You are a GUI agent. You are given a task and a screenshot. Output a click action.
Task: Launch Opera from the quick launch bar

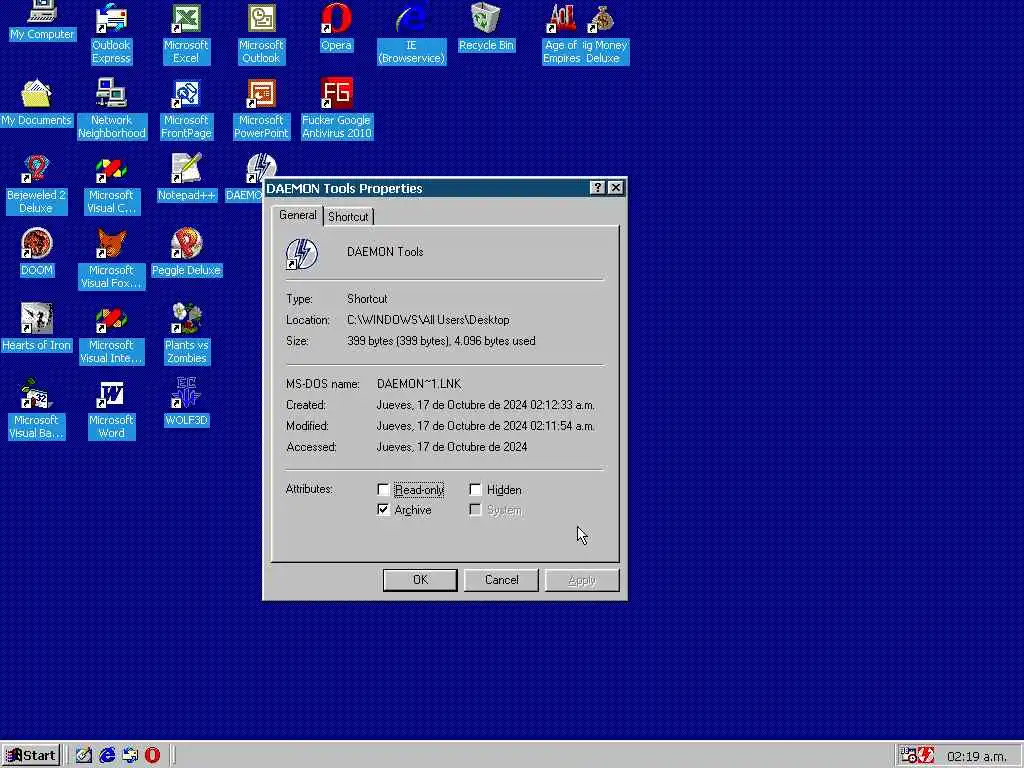point(152,755)
